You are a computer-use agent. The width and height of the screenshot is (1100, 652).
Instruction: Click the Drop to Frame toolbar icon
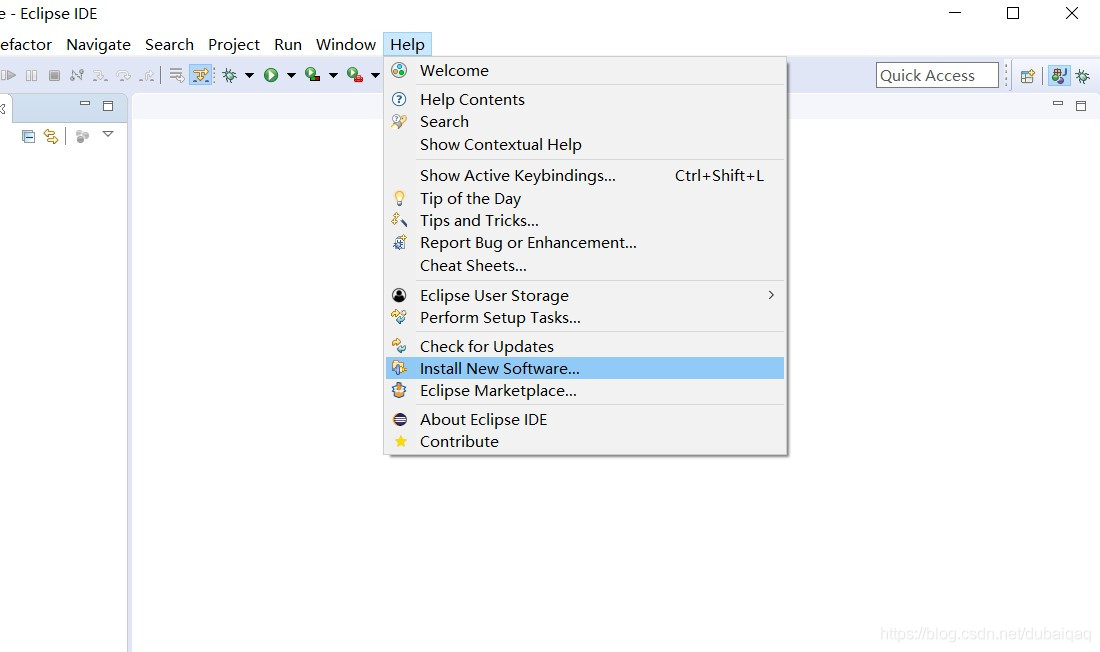[x=177, y=75]
